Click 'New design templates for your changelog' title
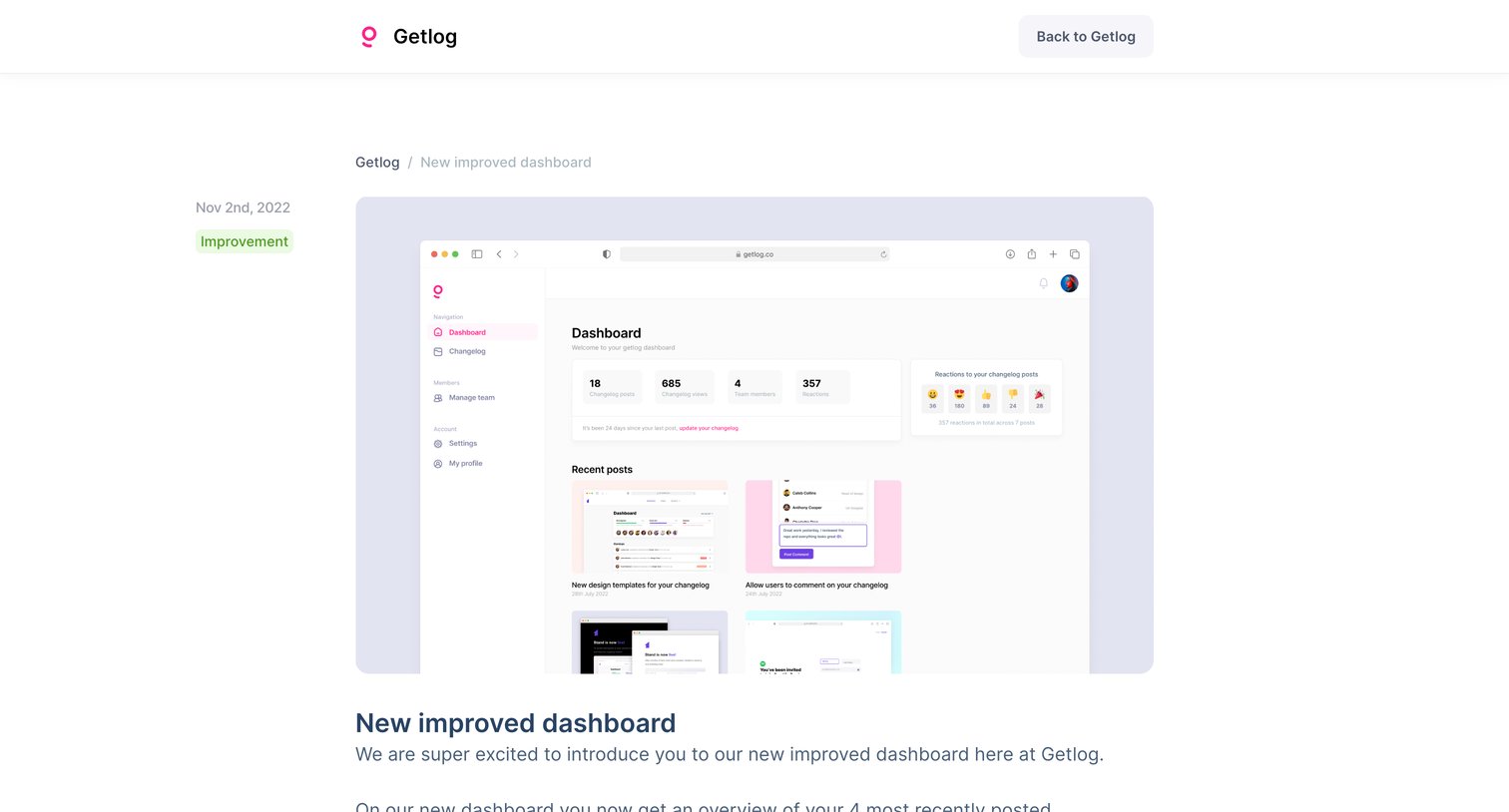The width and height of the screenshot is (1509, 812). (x=641, y=586)
